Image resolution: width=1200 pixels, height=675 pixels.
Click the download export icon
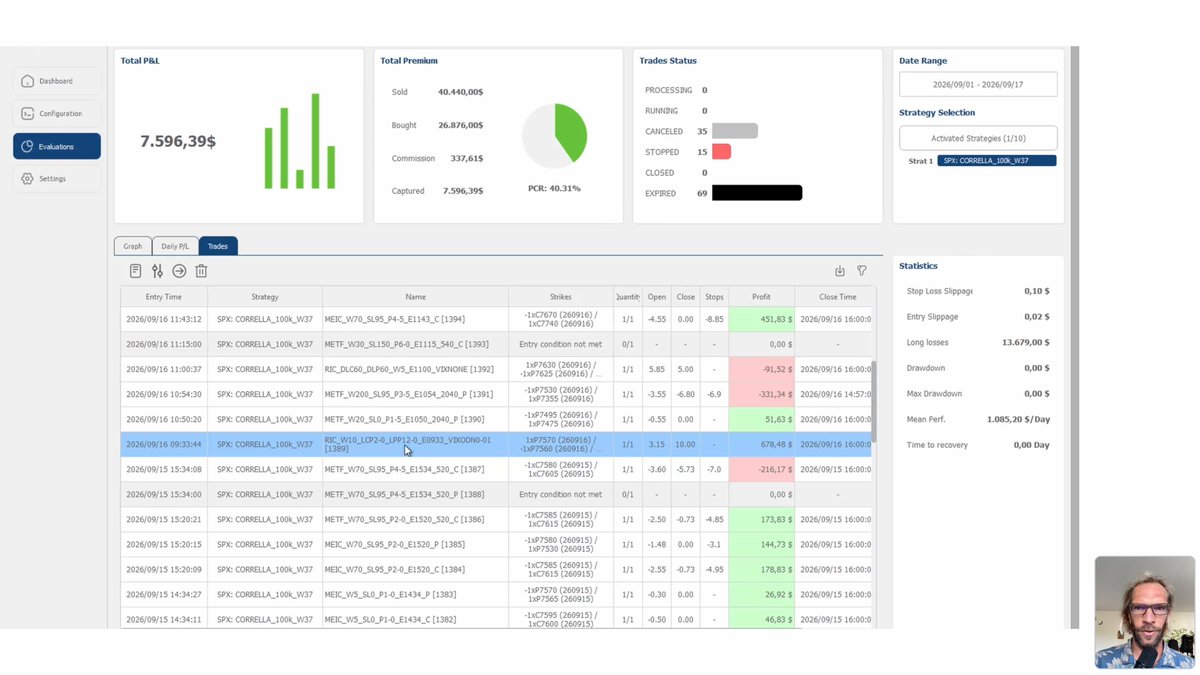[x=840, y=271]
